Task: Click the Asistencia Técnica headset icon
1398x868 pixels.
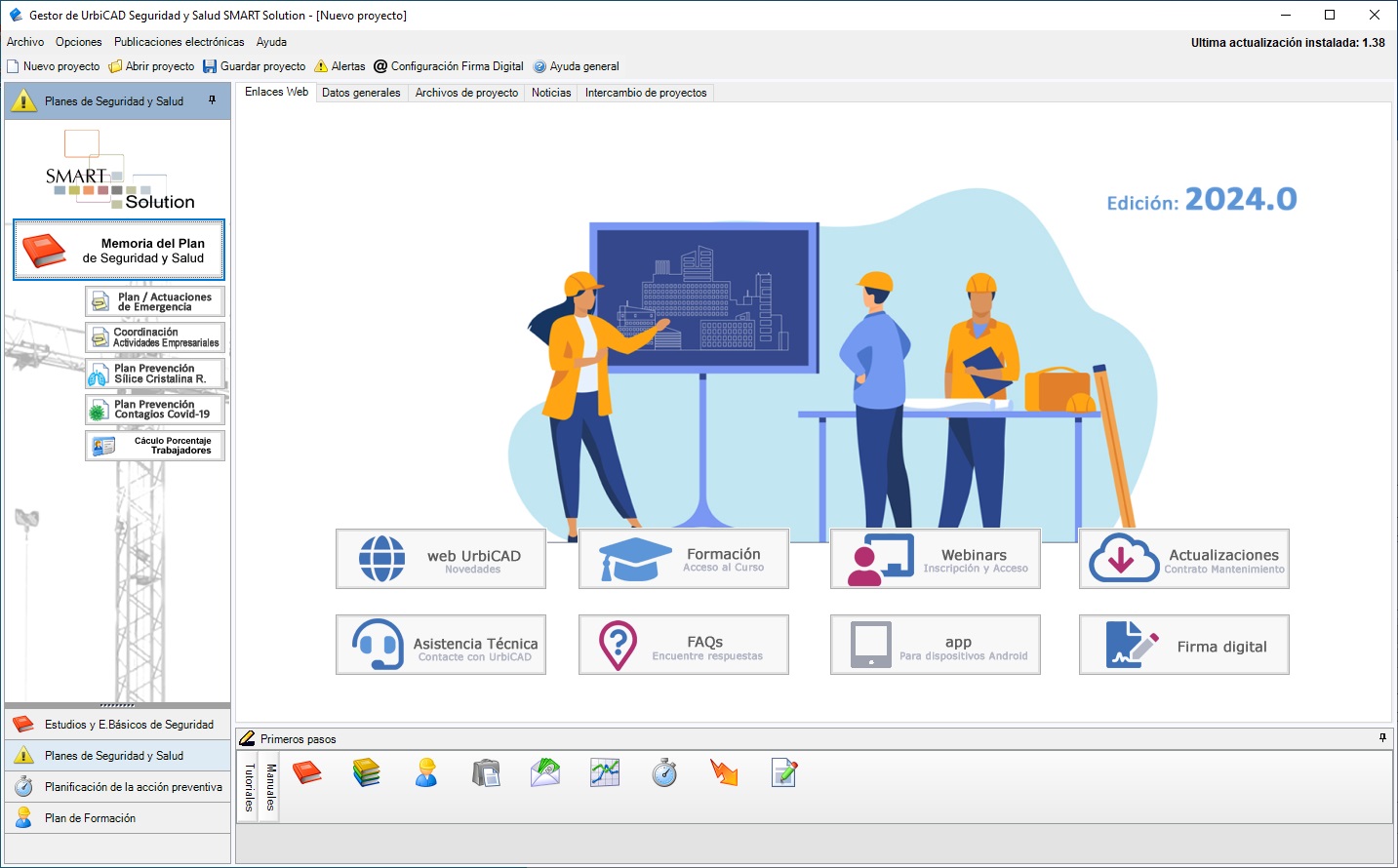Action: [378, 645]
